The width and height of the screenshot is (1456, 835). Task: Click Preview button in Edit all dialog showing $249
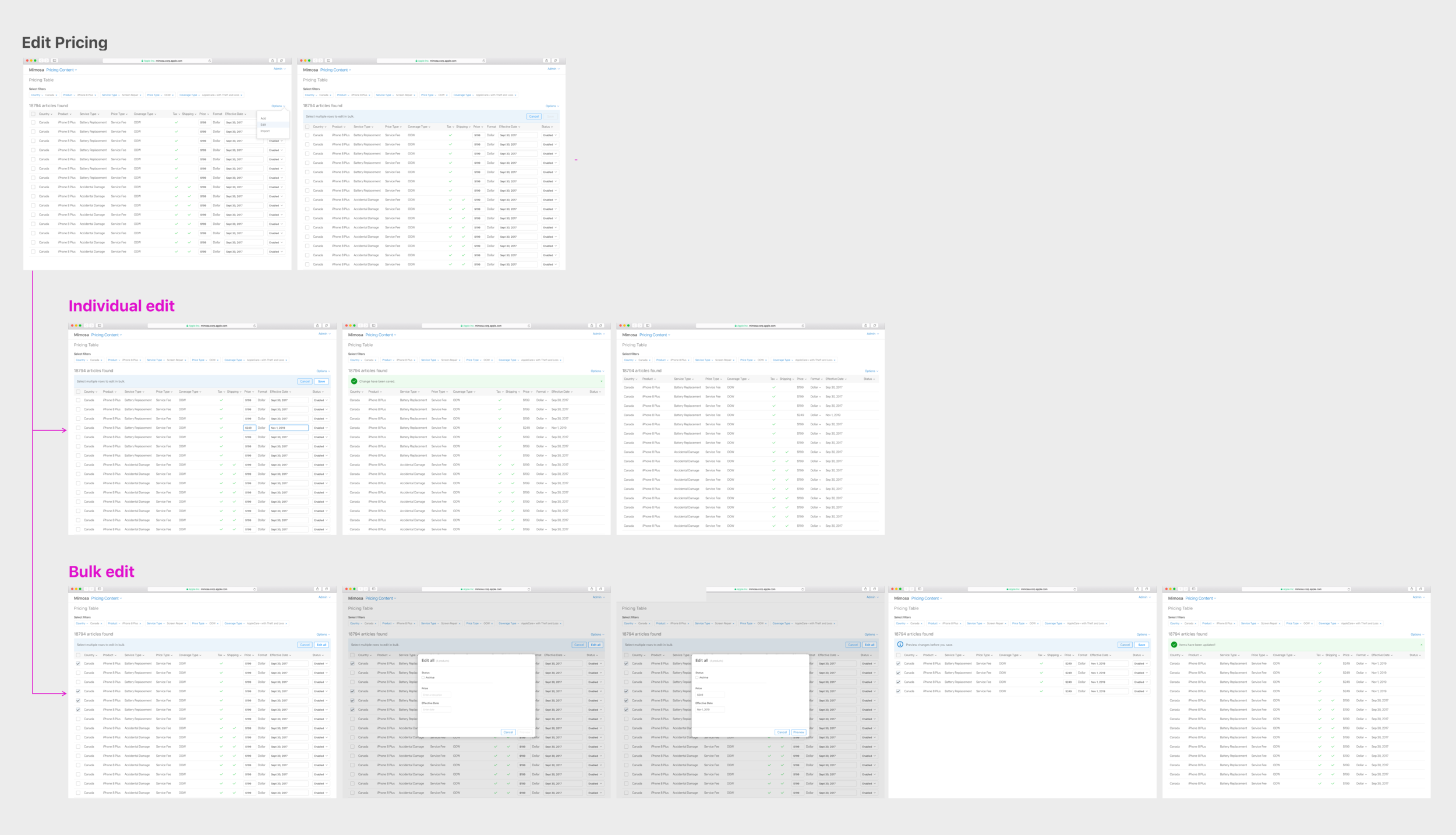798,732
